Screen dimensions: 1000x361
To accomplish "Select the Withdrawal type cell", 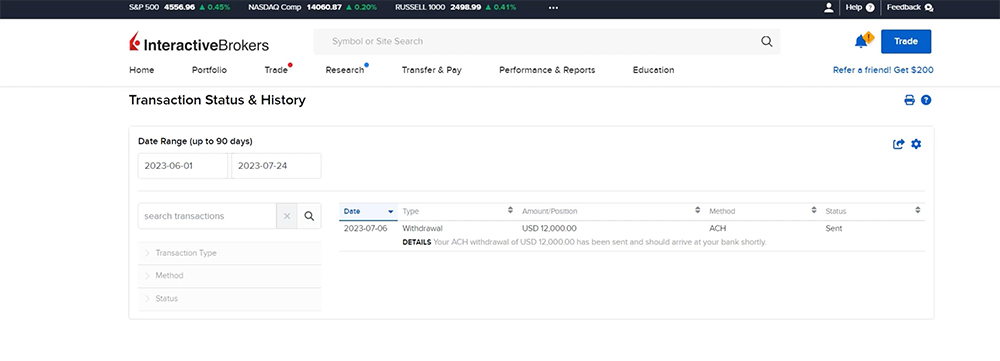I will click(x=422, y=228).
